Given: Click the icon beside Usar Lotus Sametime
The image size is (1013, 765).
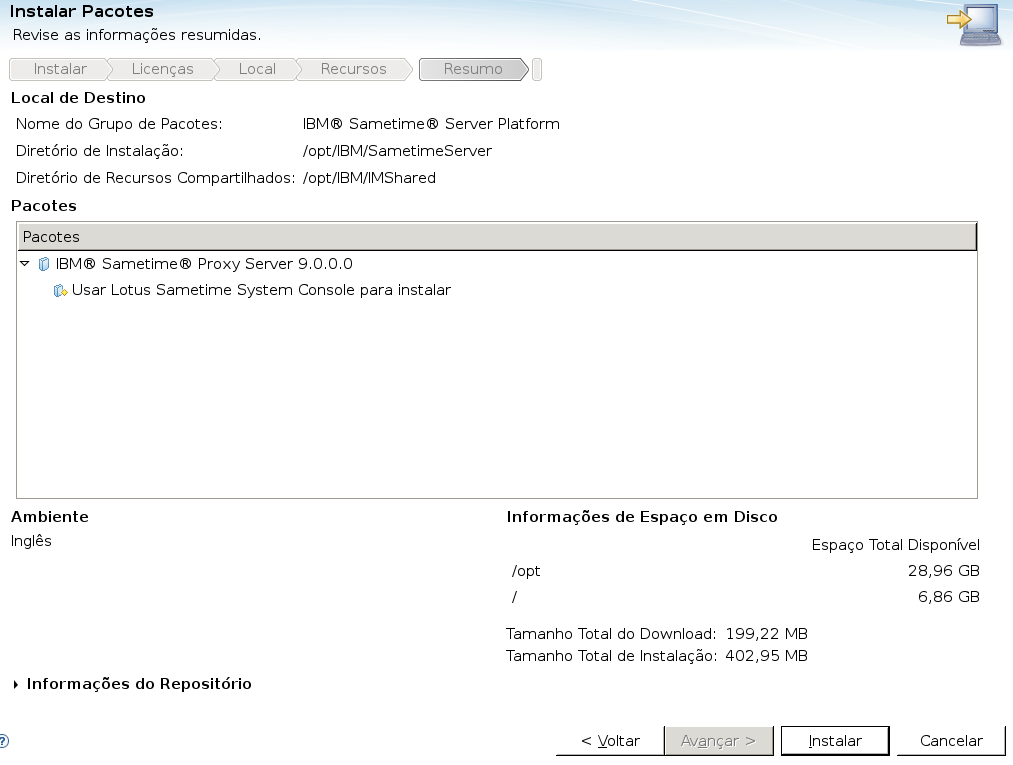Looking at the screenshot, I should (60, 291).
